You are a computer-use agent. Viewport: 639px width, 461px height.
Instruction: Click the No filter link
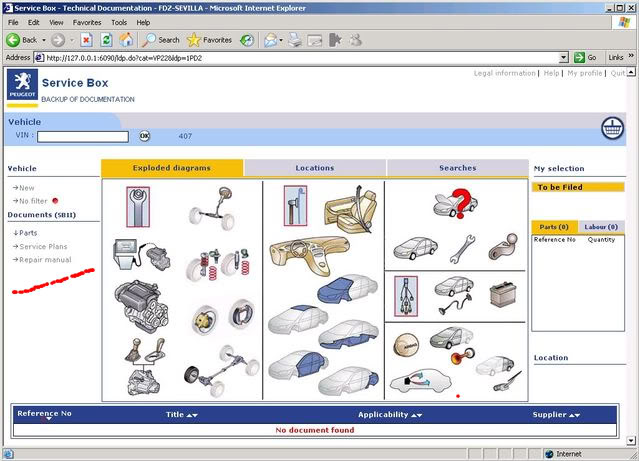pos(33,201)
